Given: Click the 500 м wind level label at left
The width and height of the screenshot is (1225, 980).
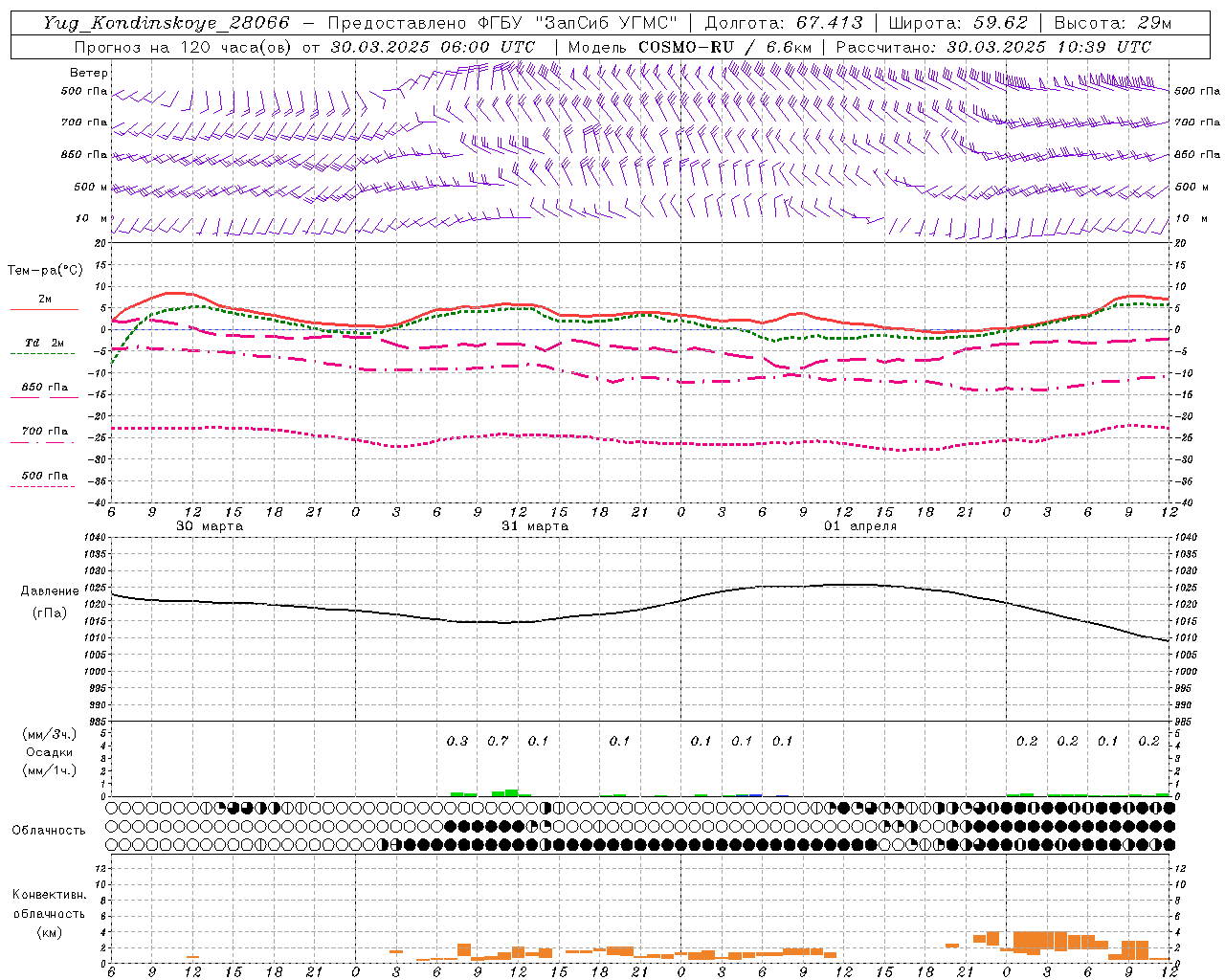Looking at the screenshot, I should 91,187.
